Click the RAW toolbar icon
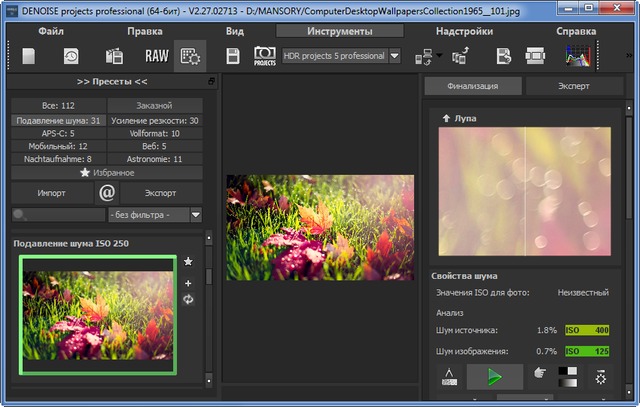The height and width of the screenshot is (407, 640). tap(156, 56)
